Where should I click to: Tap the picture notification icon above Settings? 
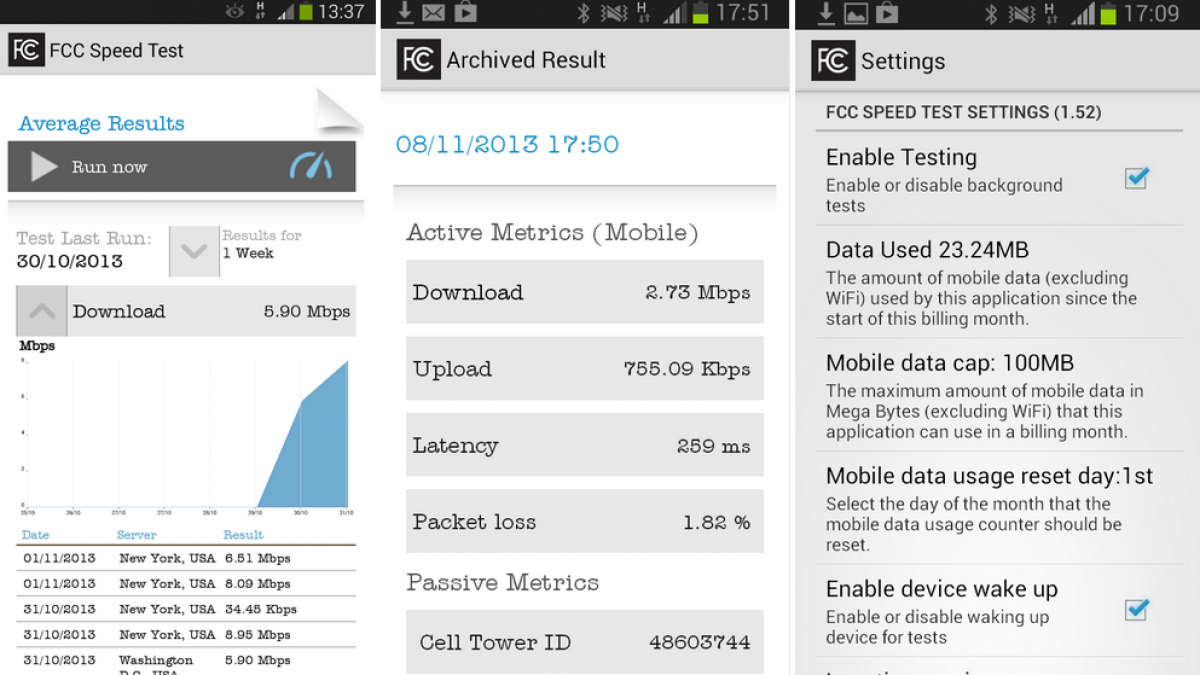pos(856,13)
